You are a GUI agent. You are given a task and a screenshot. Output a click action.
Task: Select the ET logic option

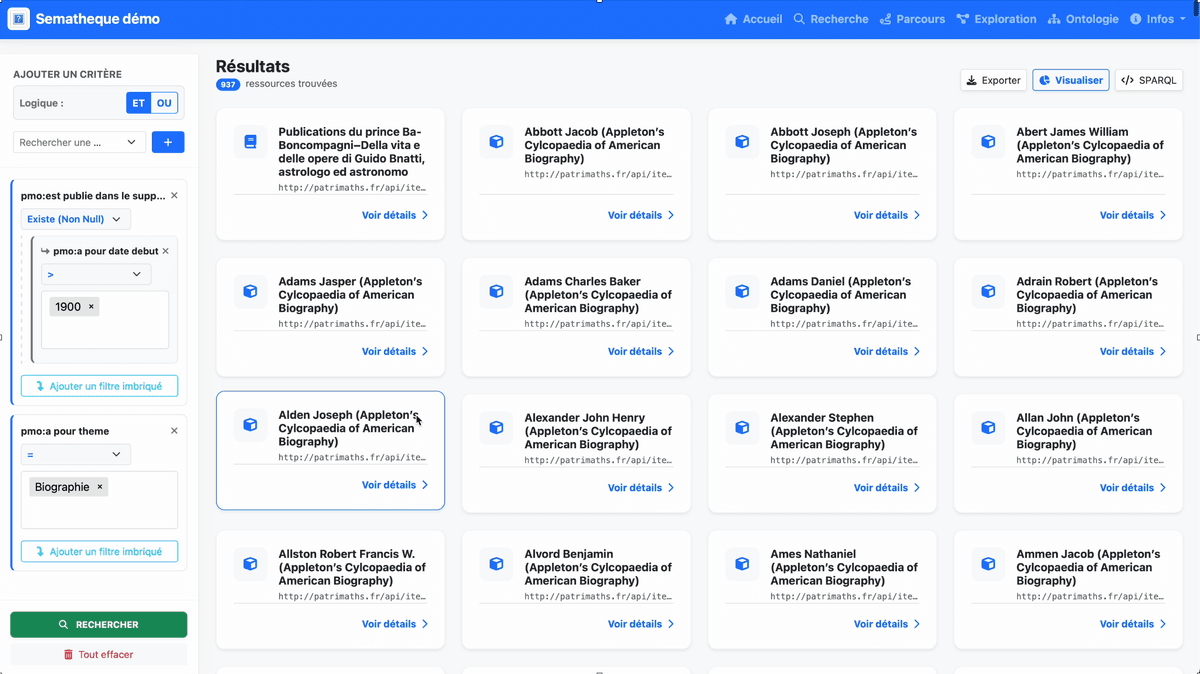pyautogui.click(x=138, y=103)
